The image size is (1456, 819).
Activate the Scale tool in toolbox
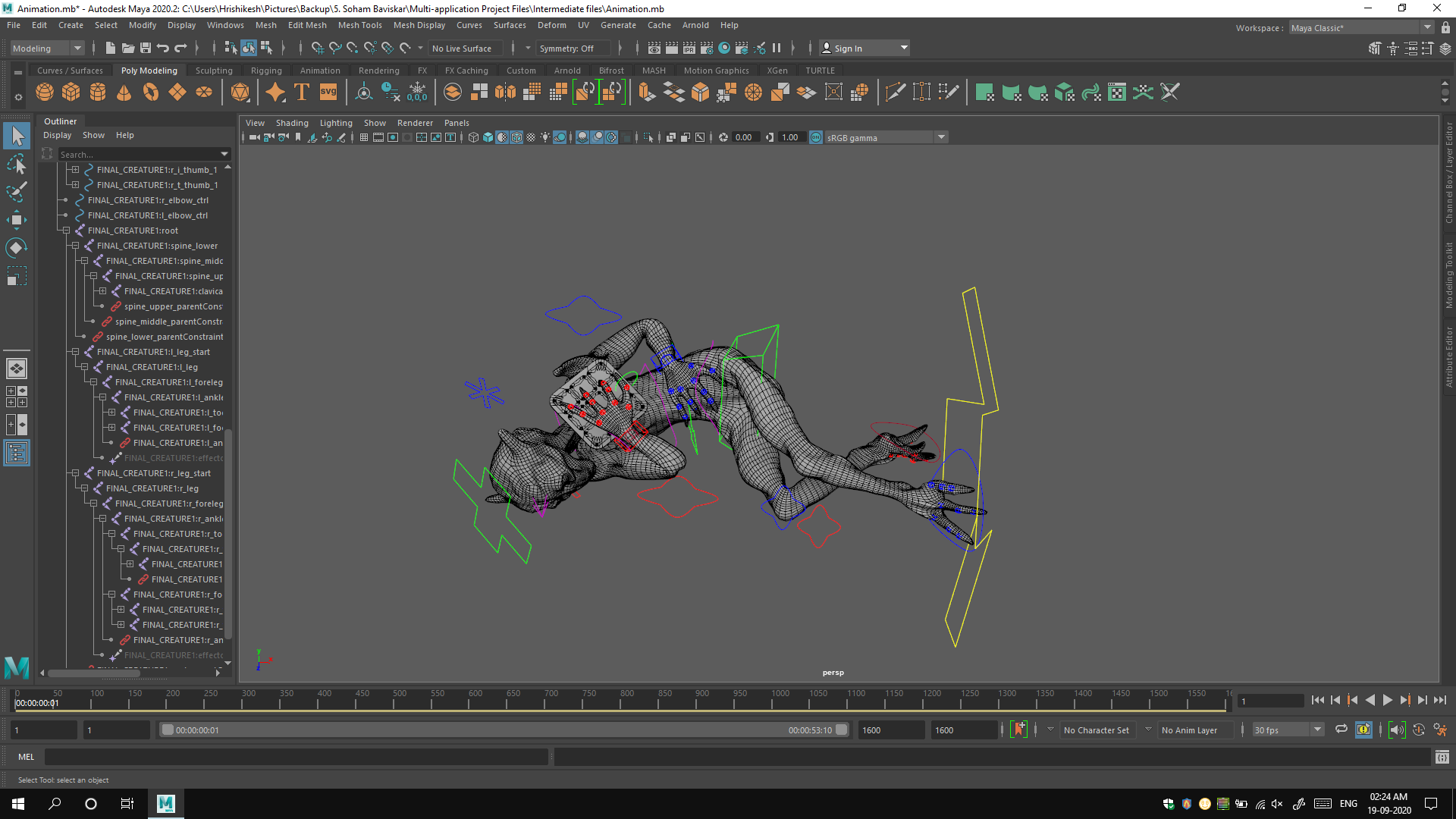(17, 276)
